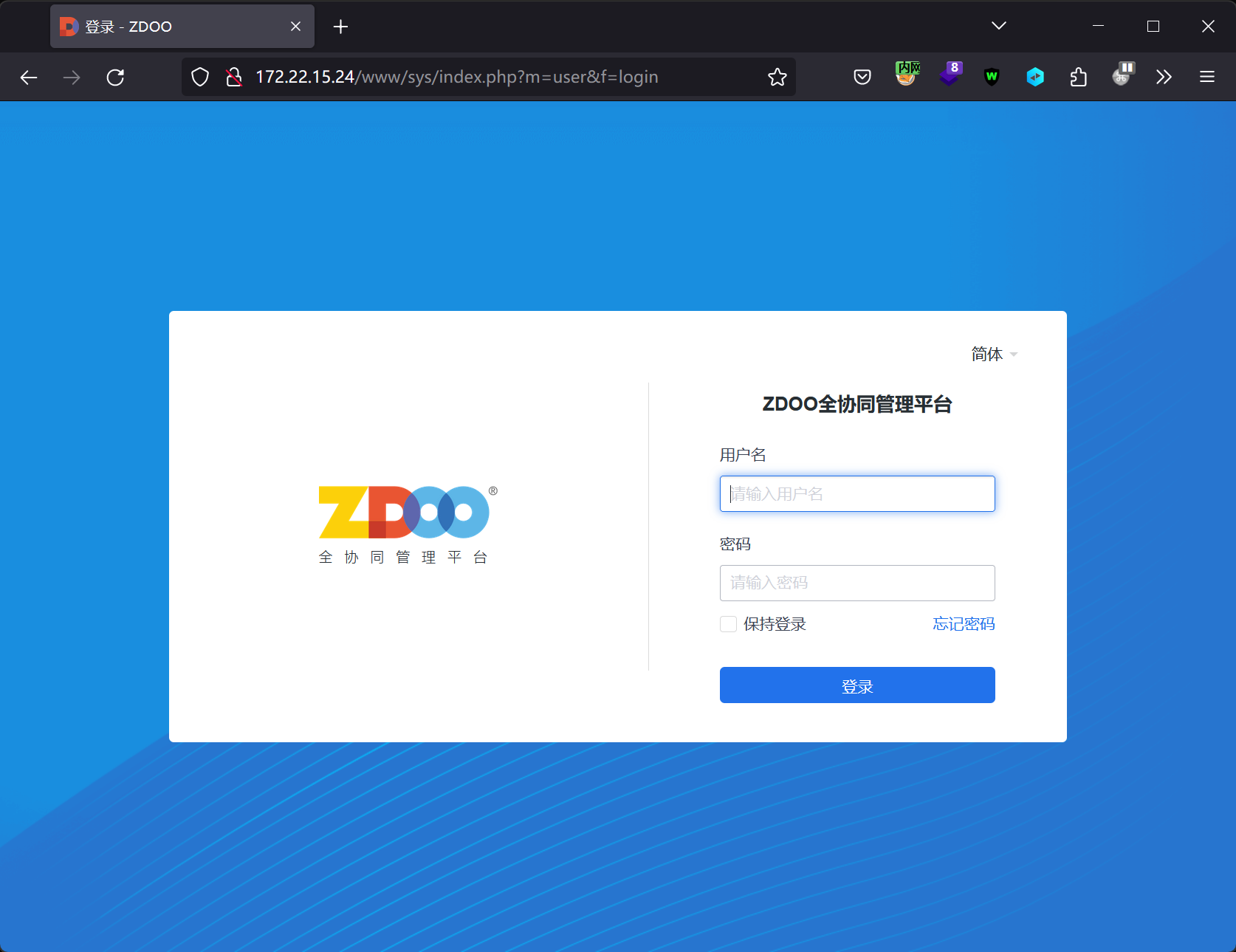The width and height of the screenshot is (1236, 952).
Task: Open a new browser tab
Action: [340, 27]
